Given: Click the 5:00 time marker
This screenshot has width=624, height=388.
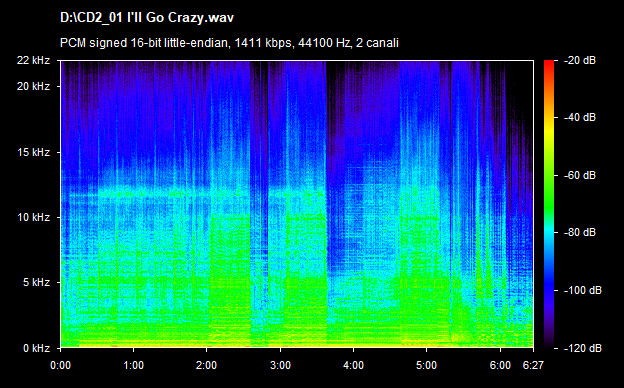Looking at the screenshot, I should coord(427,365).
